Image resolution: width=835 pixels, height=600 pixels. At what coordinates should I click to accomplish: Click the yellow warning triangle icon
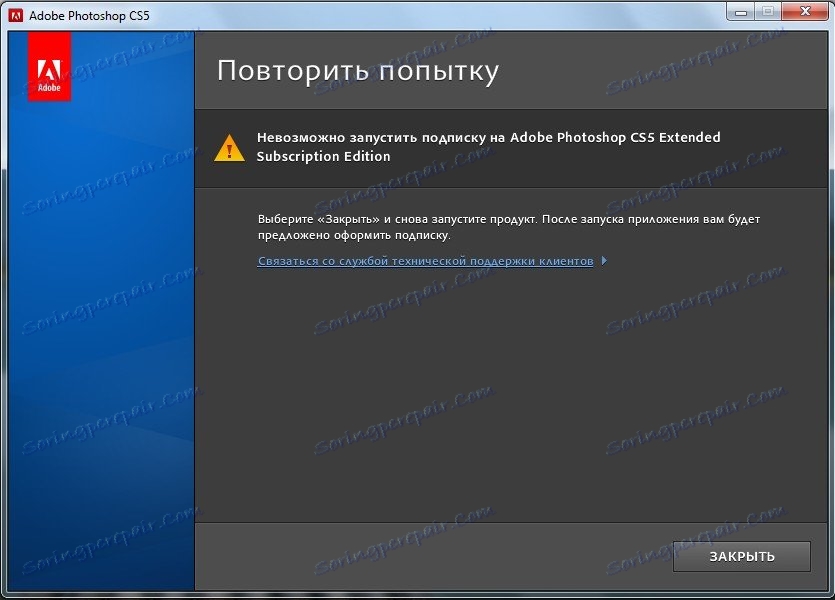click(x=229, y=148)
